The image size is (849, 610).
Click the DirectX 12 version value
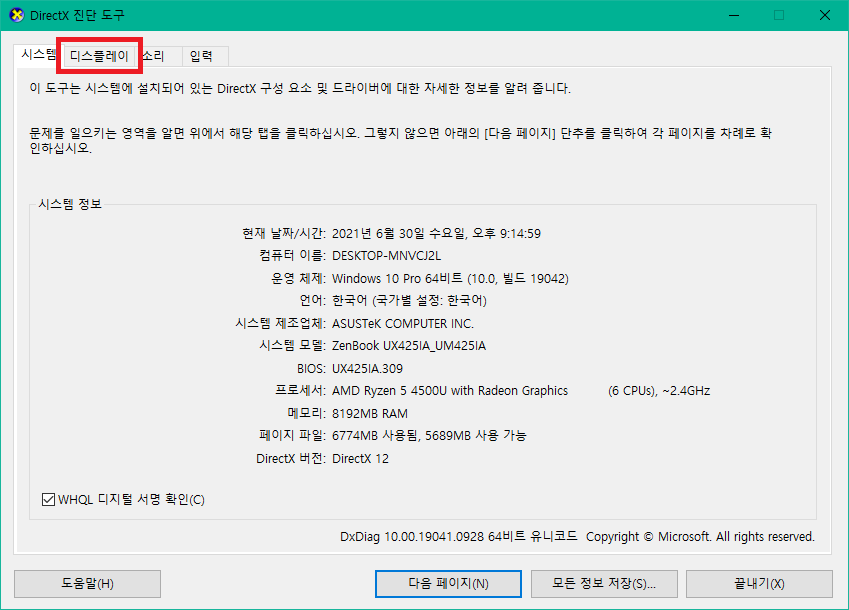pos(360,458)
